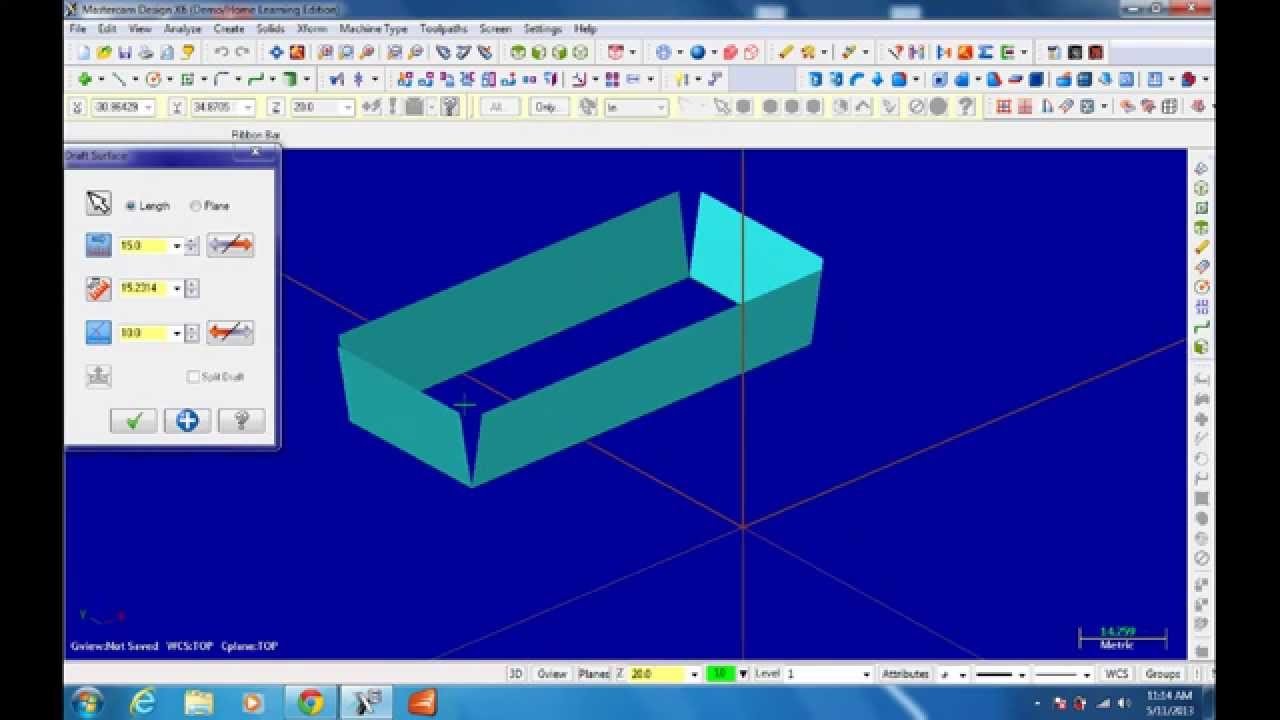The image size is (1280, 720).
Task: Click the Attributes button in status bar
Action: pyautogui.click(x=905, y=674)
